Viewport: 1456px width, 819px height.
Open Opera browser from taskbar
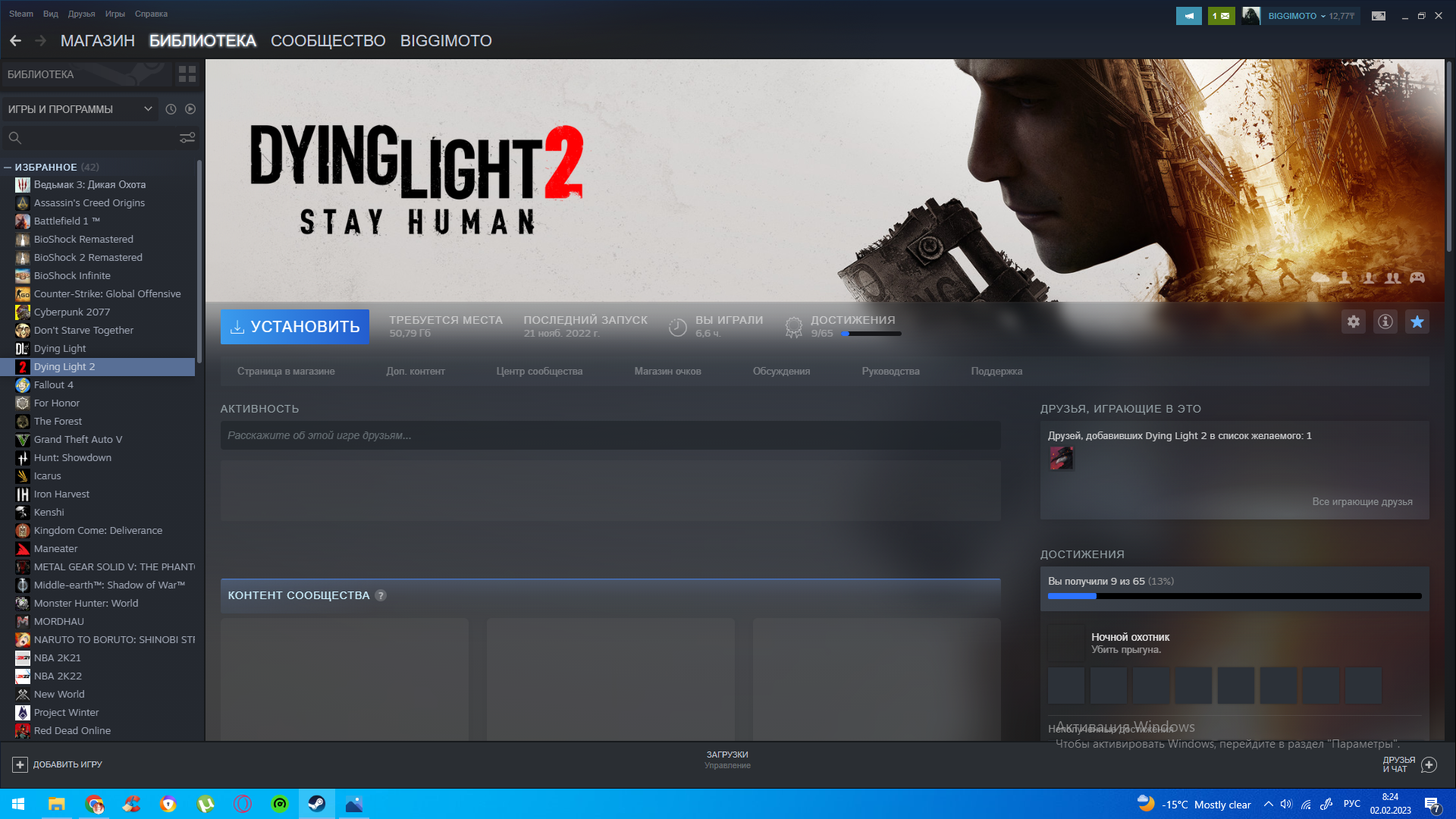243,804
